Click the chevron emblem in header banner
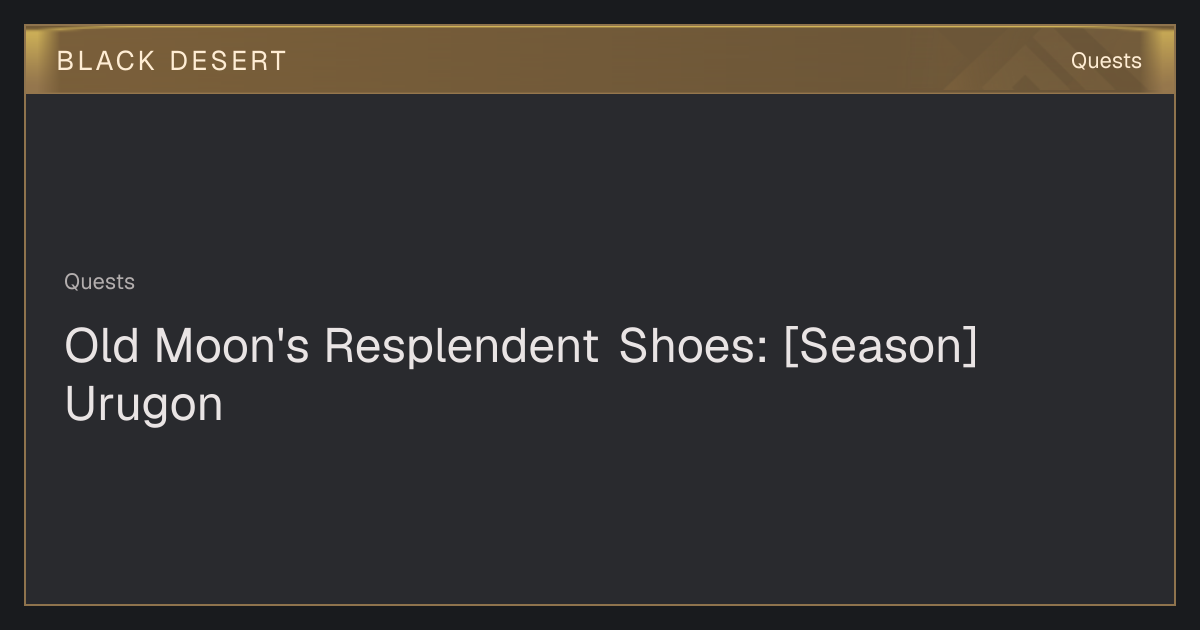The width and height of the screenshot is (1200, 630). coord(1010,62)
